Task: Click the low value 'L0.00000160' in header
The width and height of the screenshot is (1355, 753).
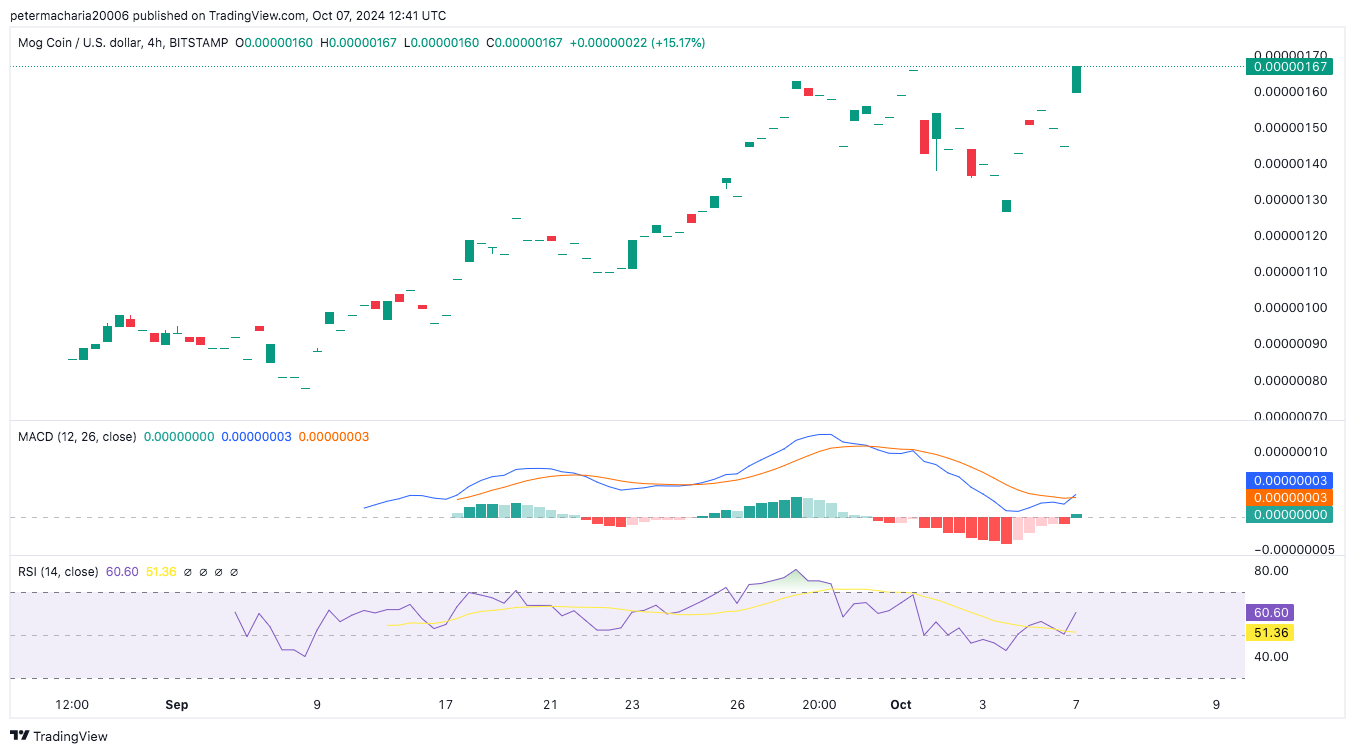Action: pos(441,43)
